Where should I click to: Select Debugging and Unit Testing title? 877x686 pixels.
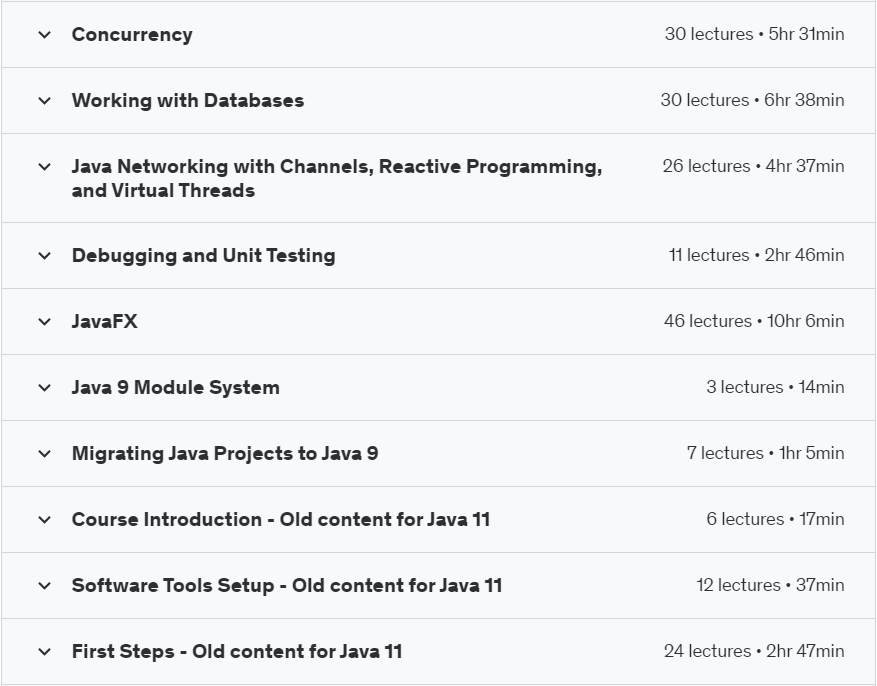click(x=203, y=256)
